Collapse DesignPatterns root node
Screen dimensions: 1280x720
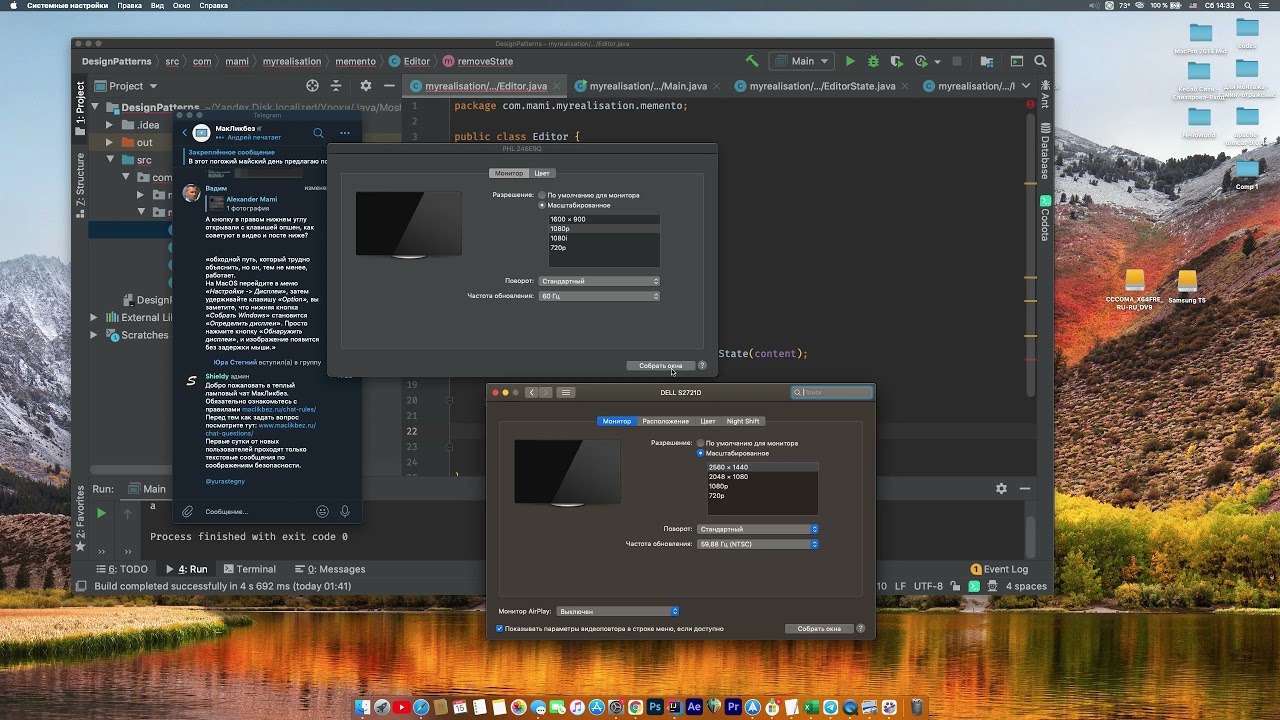coord(96,107)
